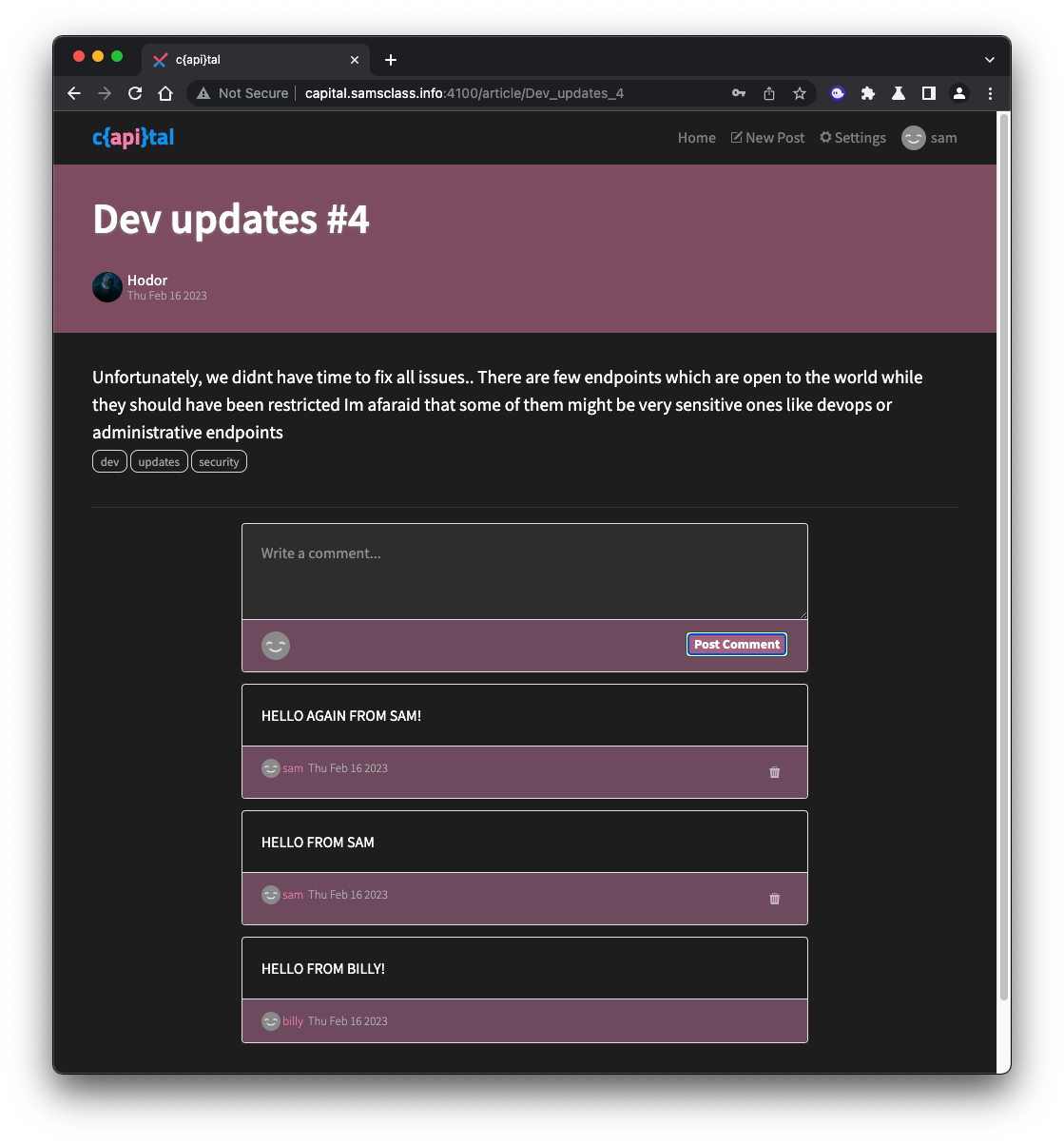Go back using the browser back arrow
The width and height of the screenshot is (1064, 1144).
point(74,93)
